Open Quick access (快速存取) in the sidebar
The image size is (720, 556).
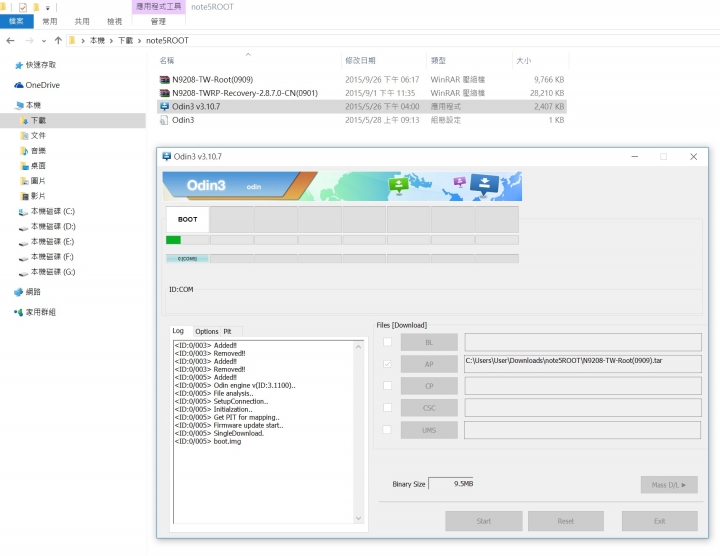pos(35,65)
